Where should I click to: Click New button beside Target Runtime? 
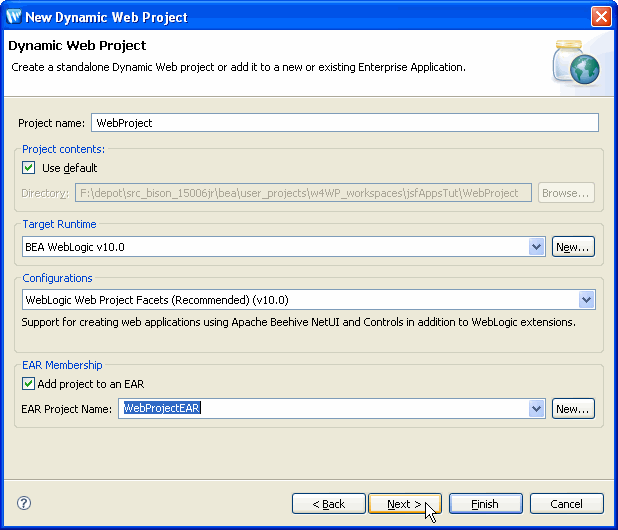point(573,247)
